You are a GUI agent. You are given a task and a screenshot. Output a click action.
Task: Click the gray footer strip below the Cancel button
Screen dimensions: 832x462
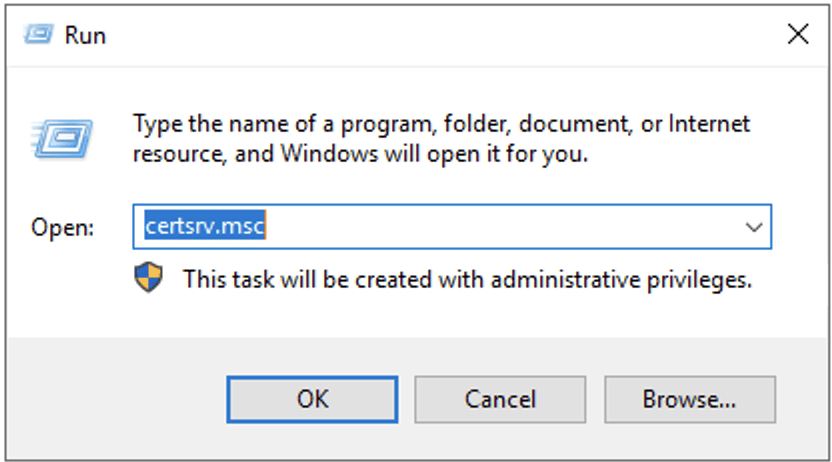pyautogui.click(x=500, y=441)
